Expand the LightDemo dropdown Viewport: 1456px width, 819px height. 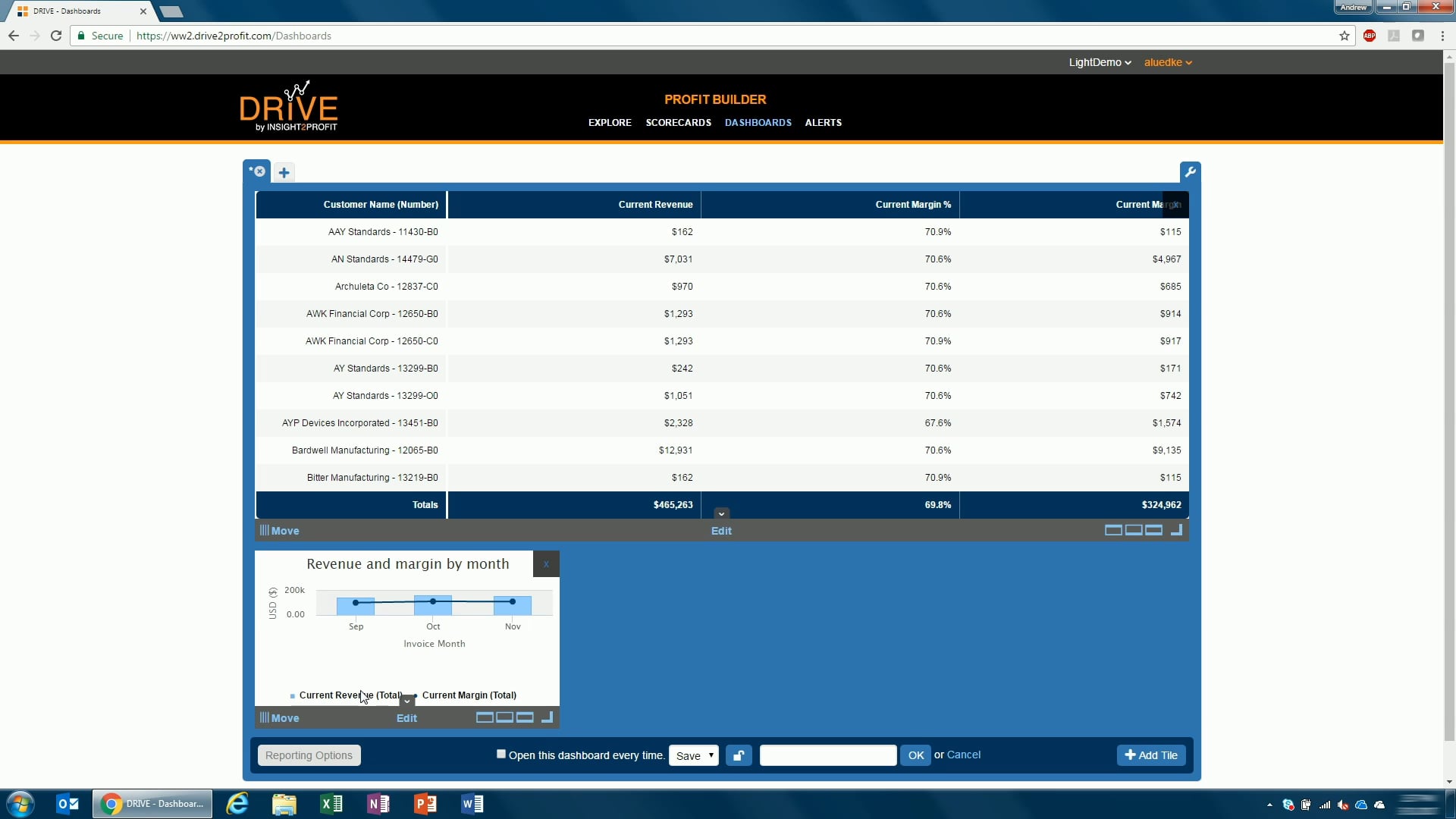(1100, 62)
